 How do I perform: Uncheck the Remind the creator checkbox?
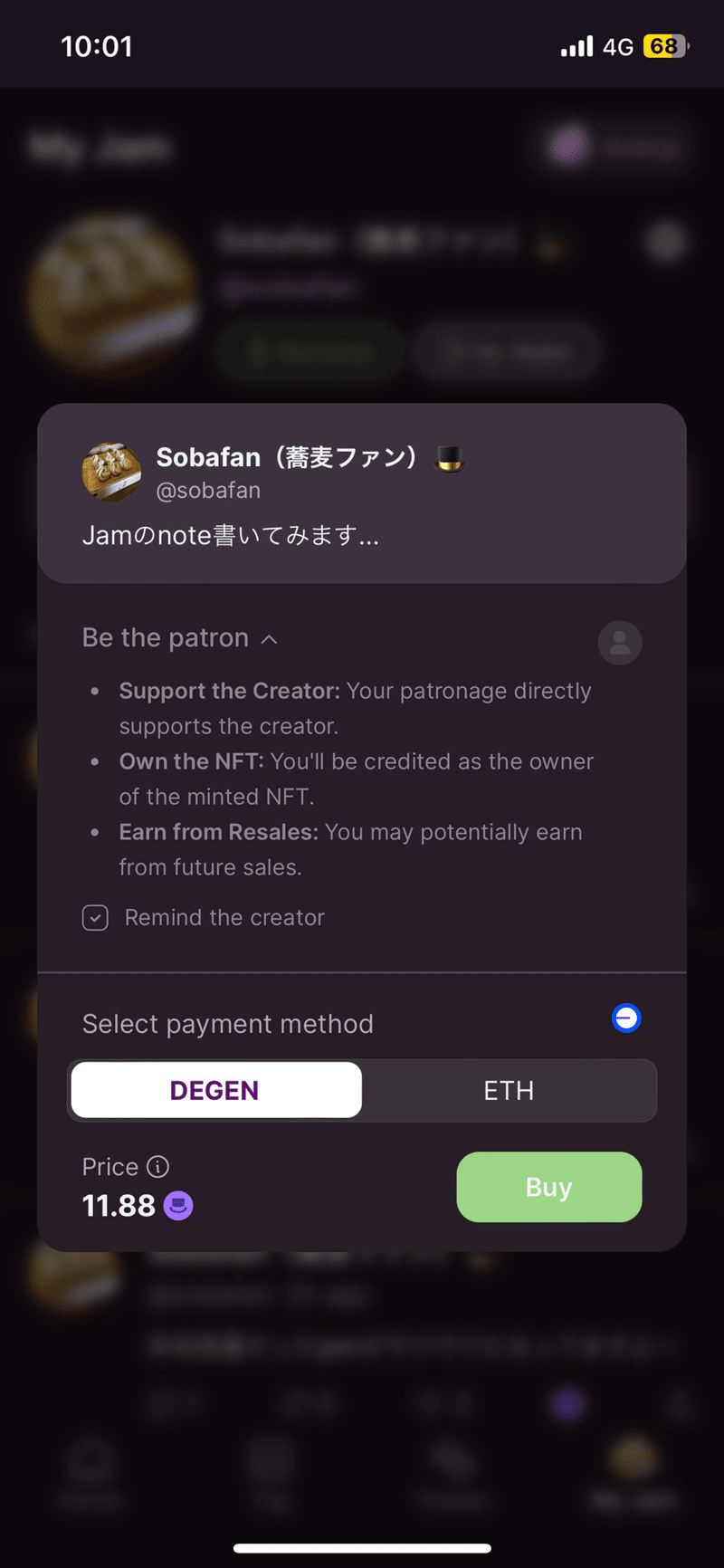click(x=94, y=917)
